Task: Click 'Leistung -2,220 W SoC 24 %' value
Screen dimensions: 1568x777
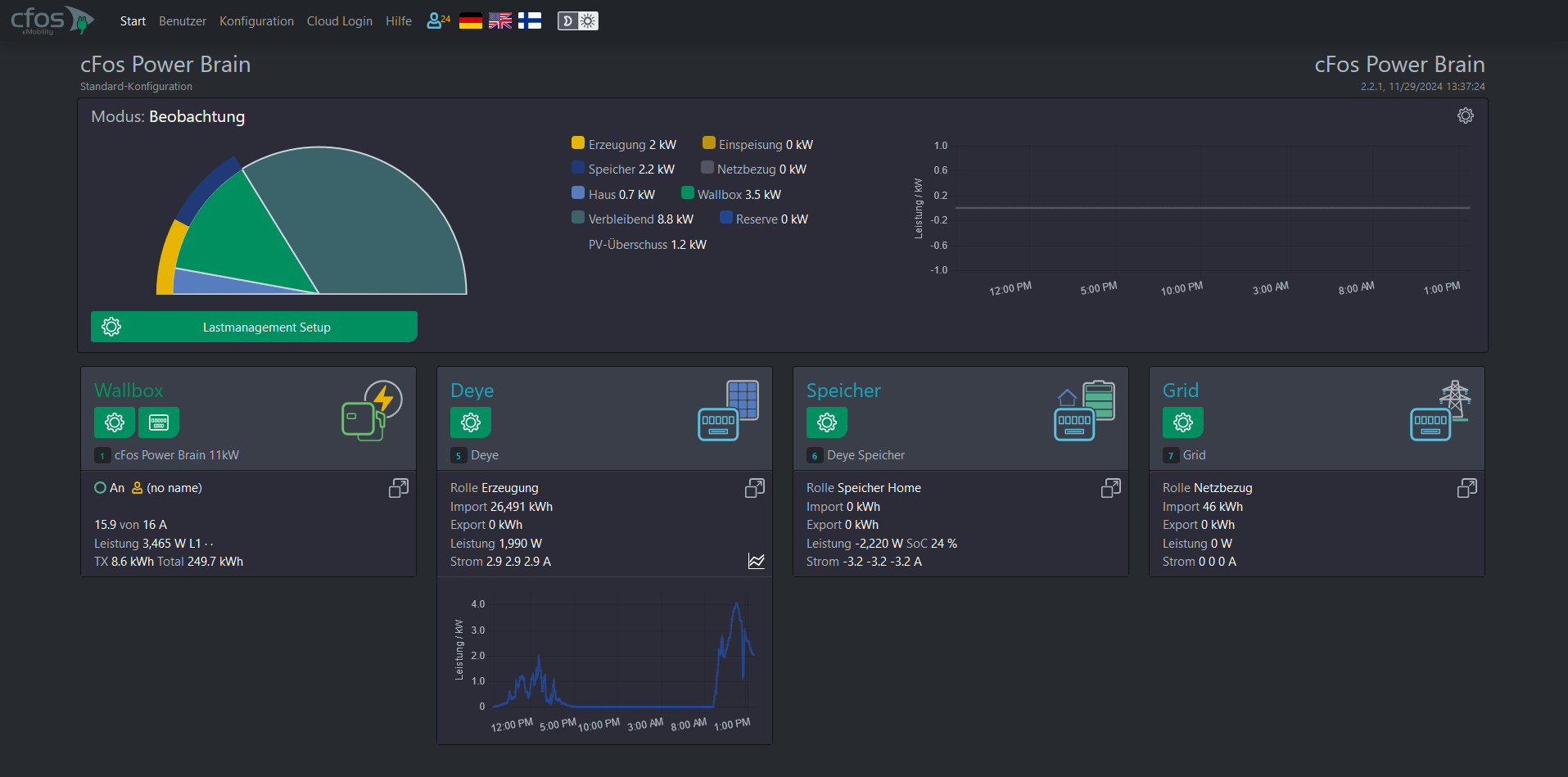Action: point(882,544)
